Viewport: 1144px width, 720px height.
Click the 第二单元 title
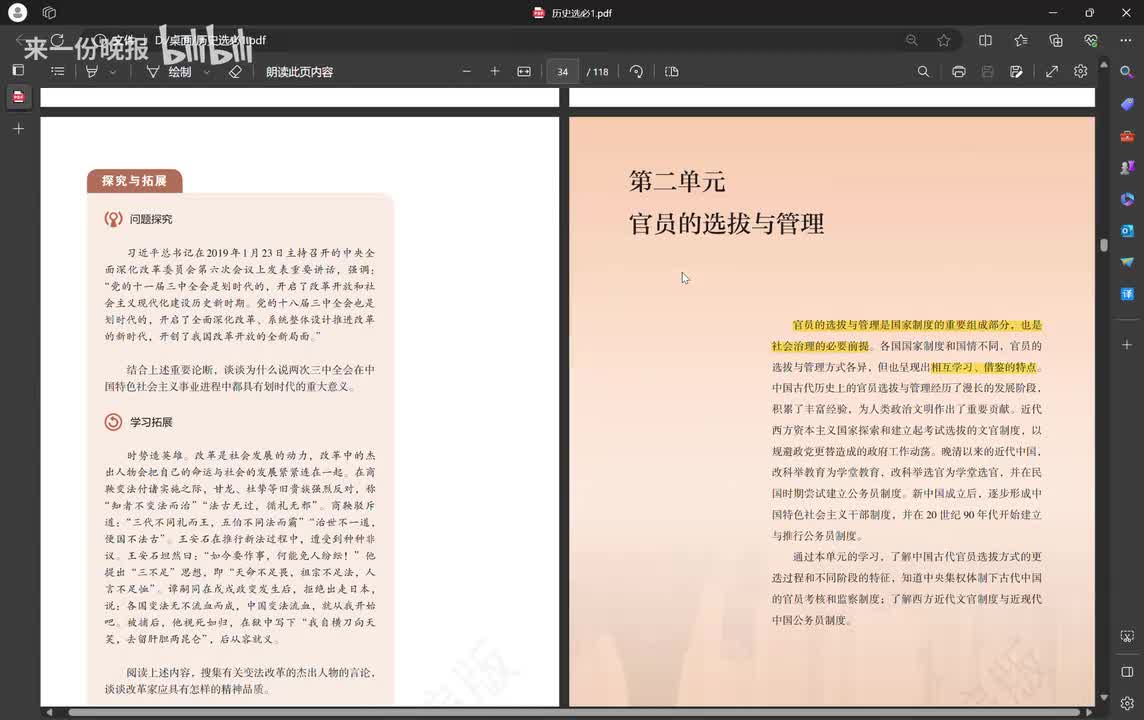click(677, 181)
